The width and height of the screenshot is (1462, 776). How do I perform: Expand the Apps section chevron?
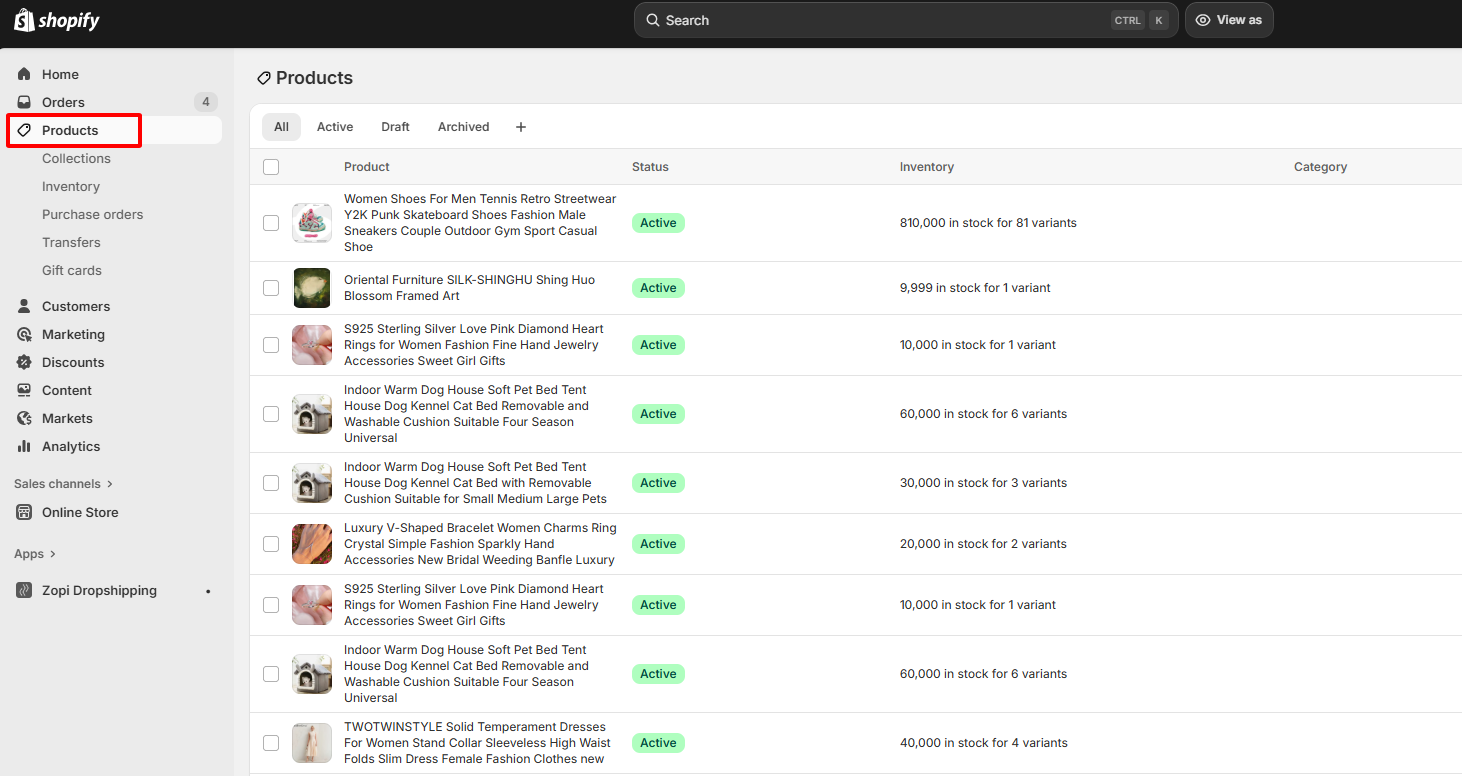pyautogui.click(x=52, y=554)
